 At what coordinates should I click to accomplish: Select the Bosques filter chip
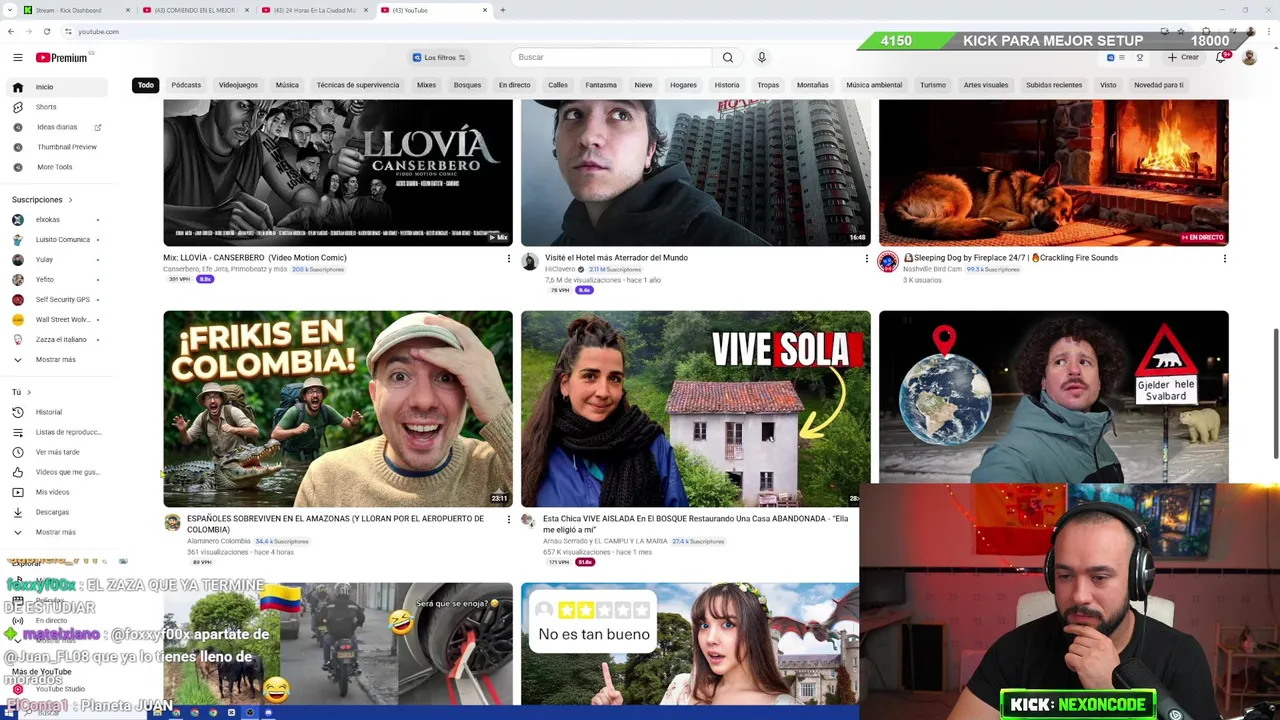pyautogui.click(x=467, y=85)
